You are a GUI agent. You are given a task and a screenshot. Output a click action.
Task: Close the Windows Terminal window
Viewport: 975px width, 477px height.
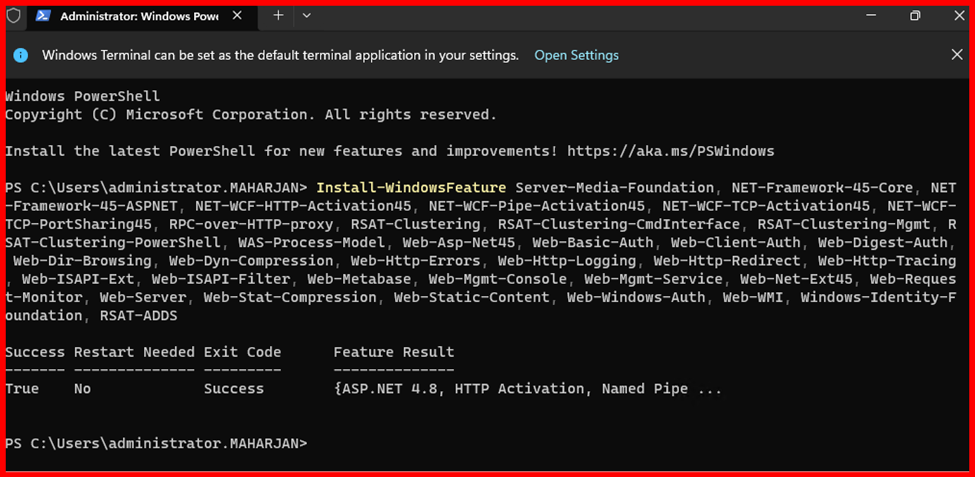click(x=956, y=16)
